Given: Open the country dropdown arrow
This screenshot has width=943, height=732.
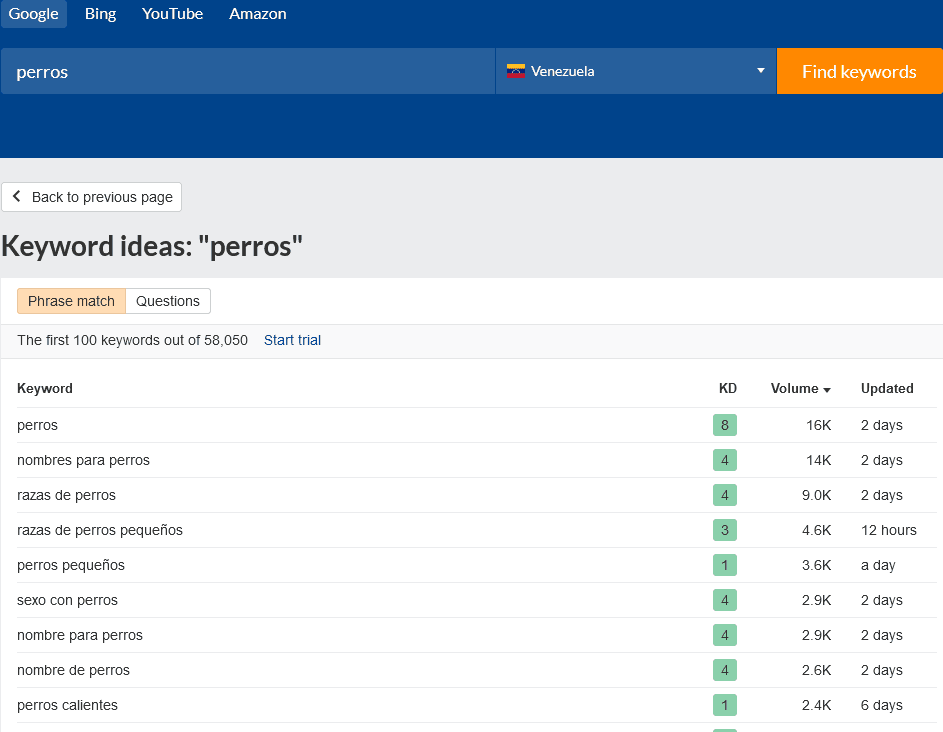Looking at the screenshot, I should 760,71.
